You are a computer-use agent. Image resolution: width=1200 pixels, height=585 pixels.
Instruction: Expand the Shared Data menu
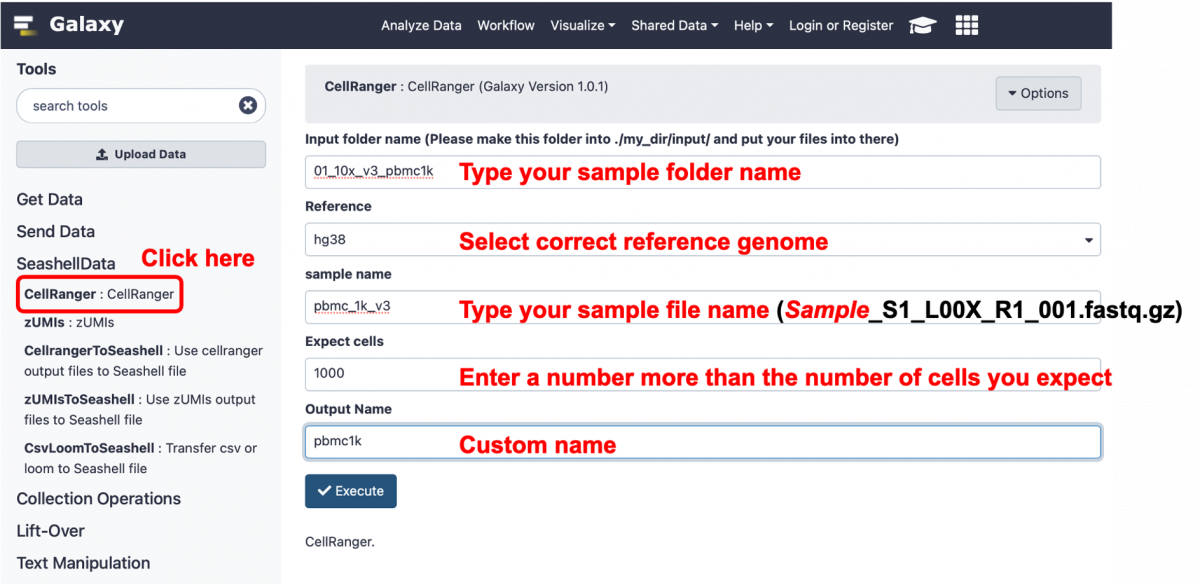point(674,26)
